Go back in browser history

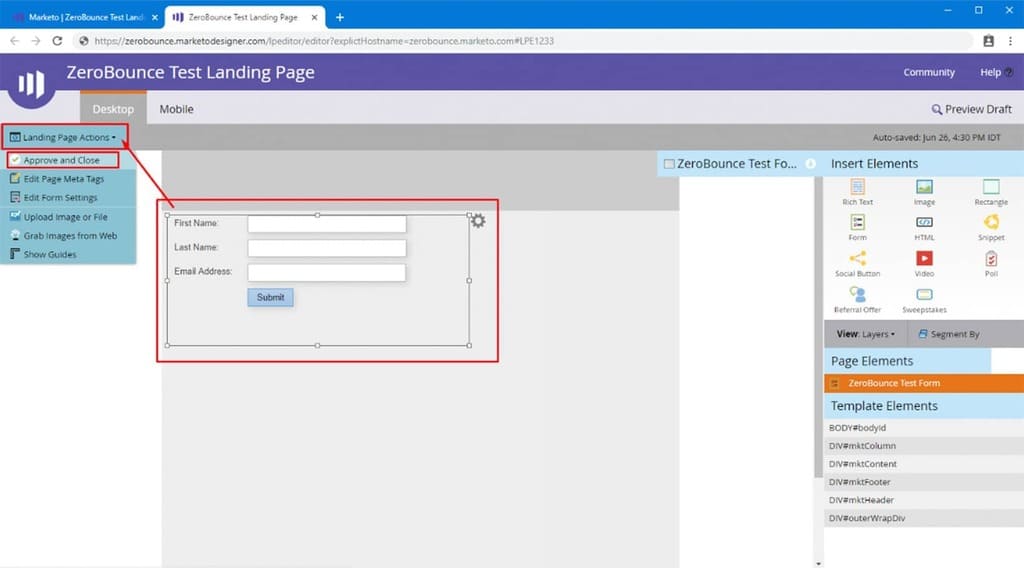click(14, 40)
